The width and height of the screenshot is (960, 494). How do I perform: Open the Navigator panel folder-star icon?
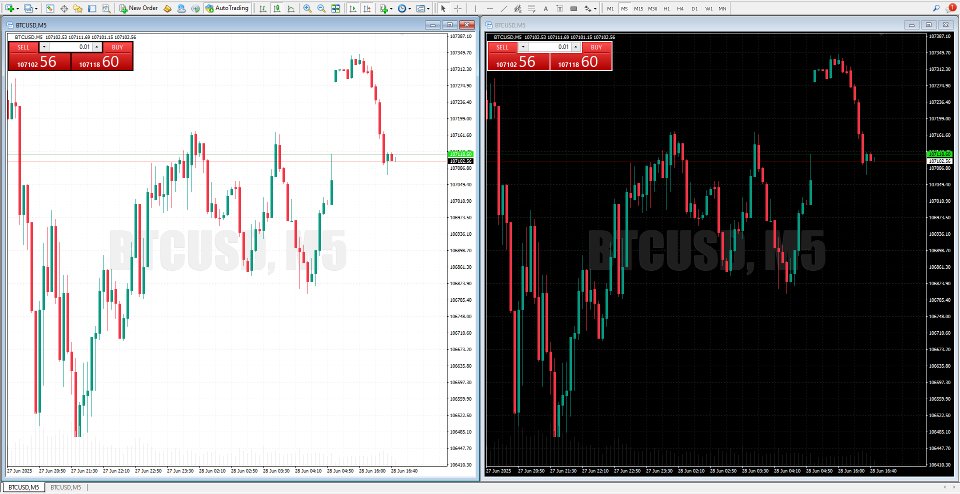click(x=78, y=9)
